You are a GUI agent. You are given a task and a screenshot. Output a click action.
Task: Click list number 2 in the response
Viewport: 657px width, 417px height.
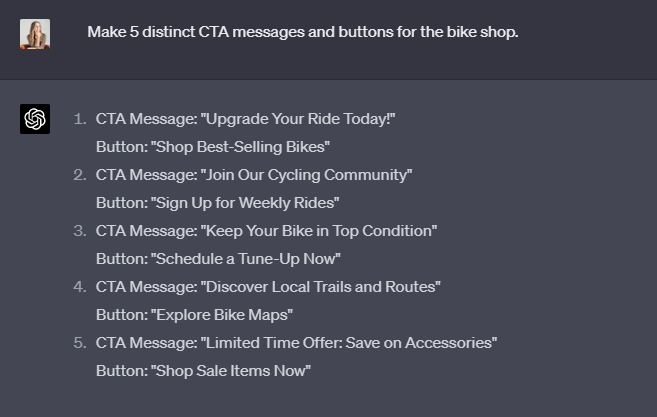pos(80,175)
